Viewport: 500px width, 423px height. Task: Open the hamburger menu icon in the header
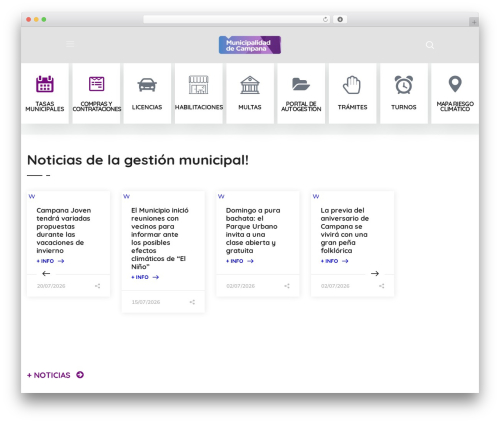(70, 44)
